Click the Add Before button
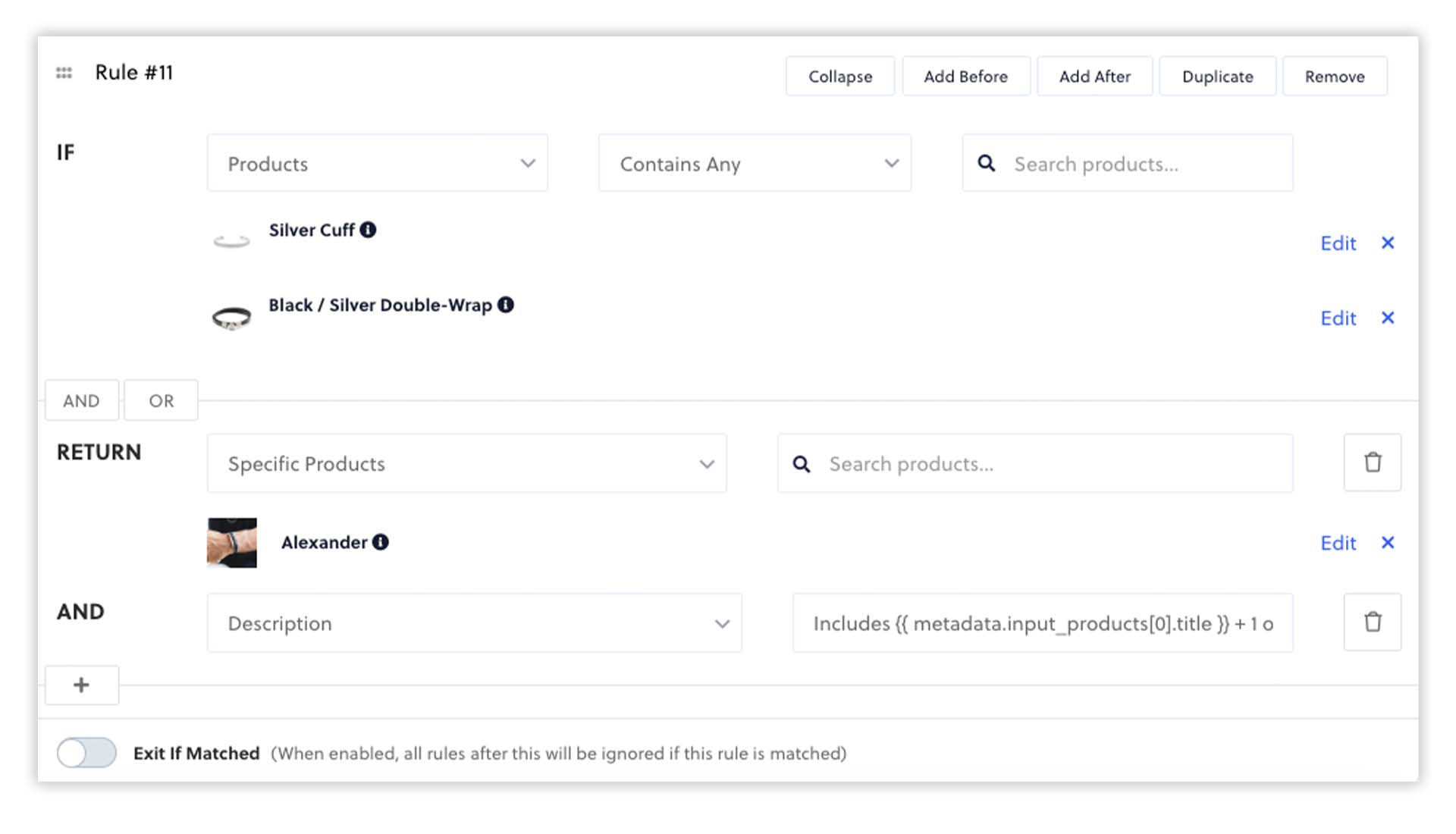 (965, 76)
